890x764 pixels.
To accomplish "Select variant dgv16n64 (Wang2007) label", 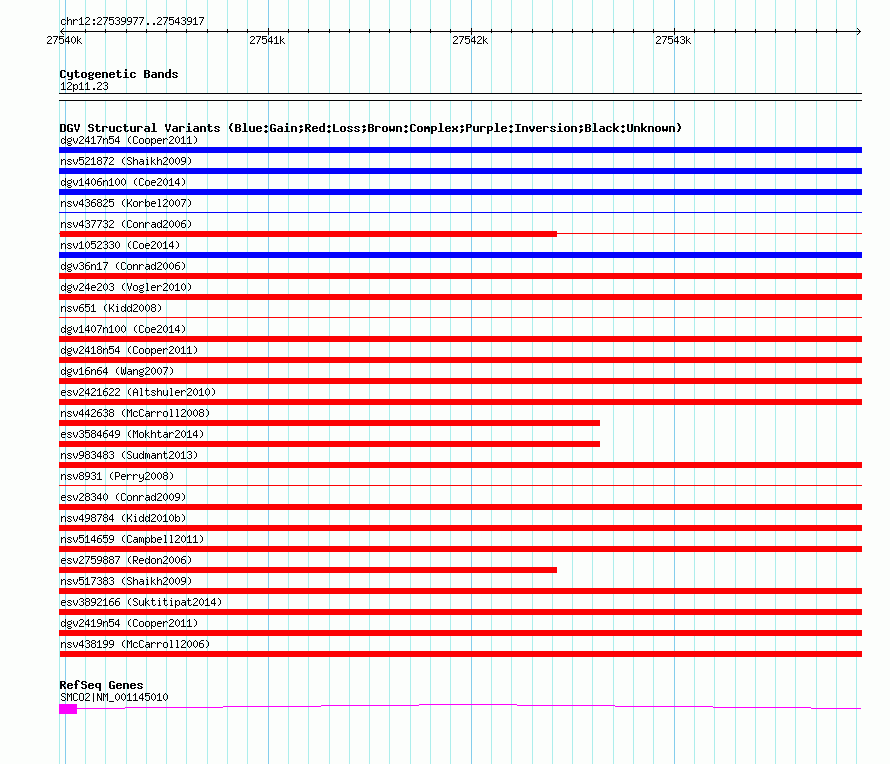I will pos(117,371).
